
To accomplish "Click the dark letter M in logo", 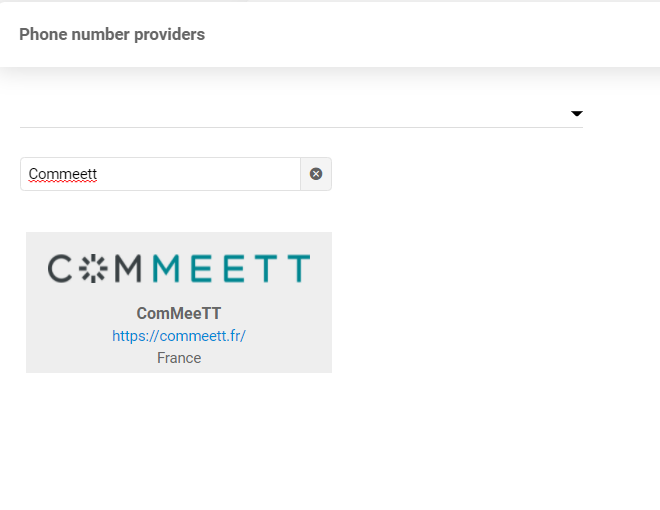I will tap(128, 268).
